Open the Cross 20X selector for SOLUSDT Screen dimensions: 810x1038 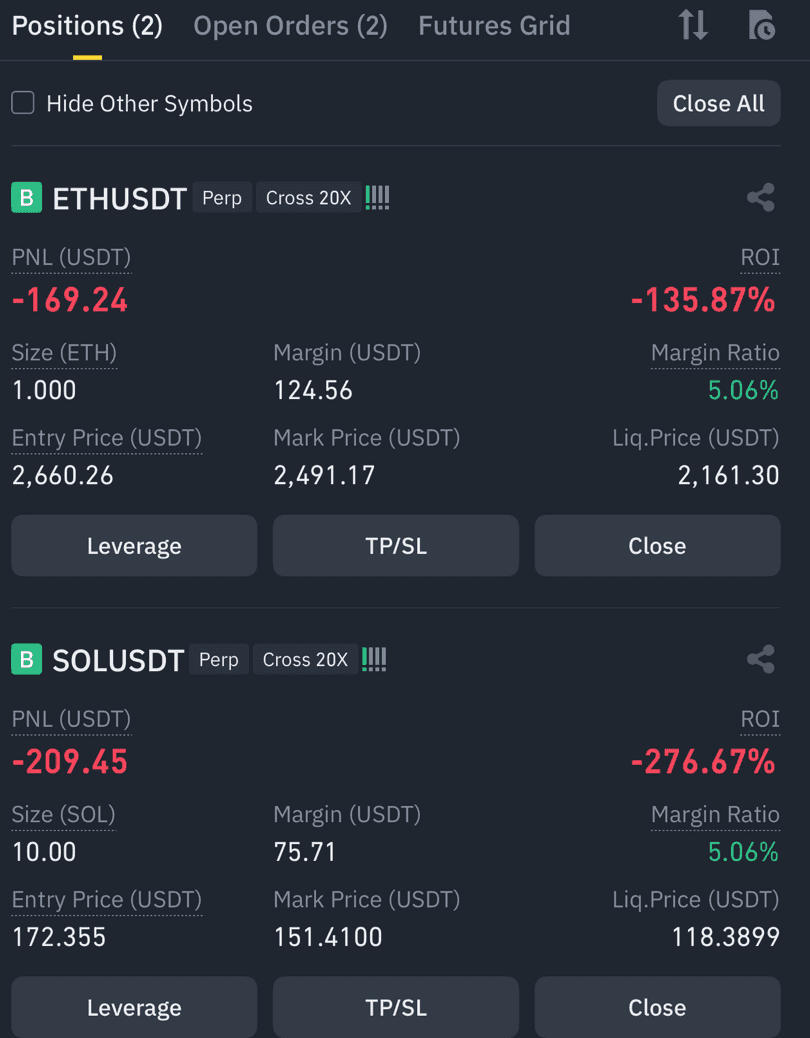coord(305,659)
